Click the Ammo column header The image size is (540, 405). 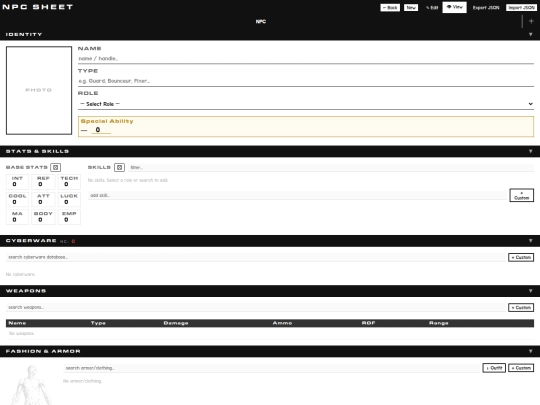[282, 323]
